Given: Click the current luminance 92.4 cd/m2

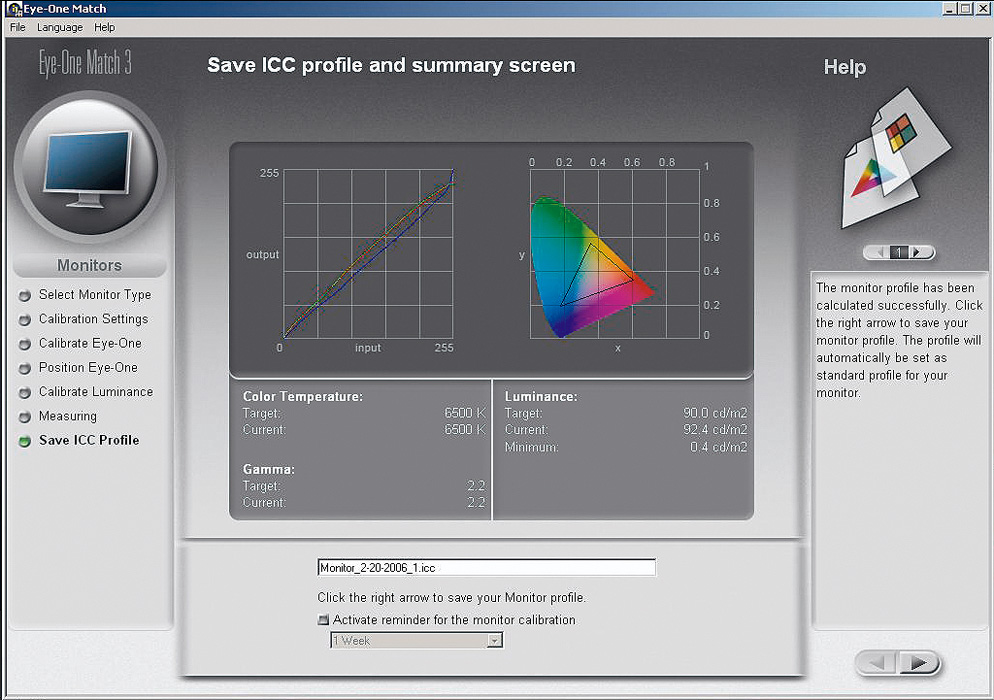Looking at the screenshot, I should click(x=715, y=430).
